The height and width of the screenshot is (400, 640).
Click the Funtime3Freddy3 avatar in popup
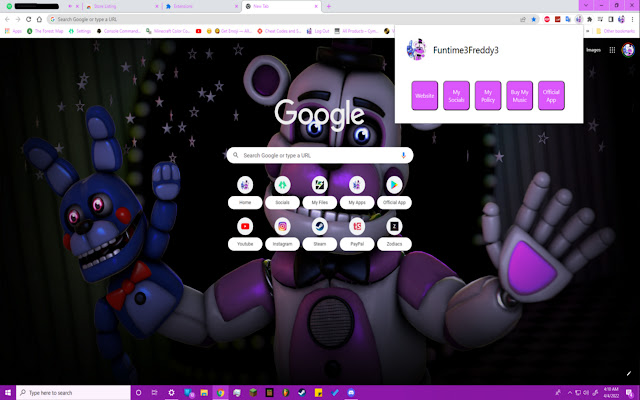pos(416,50)
